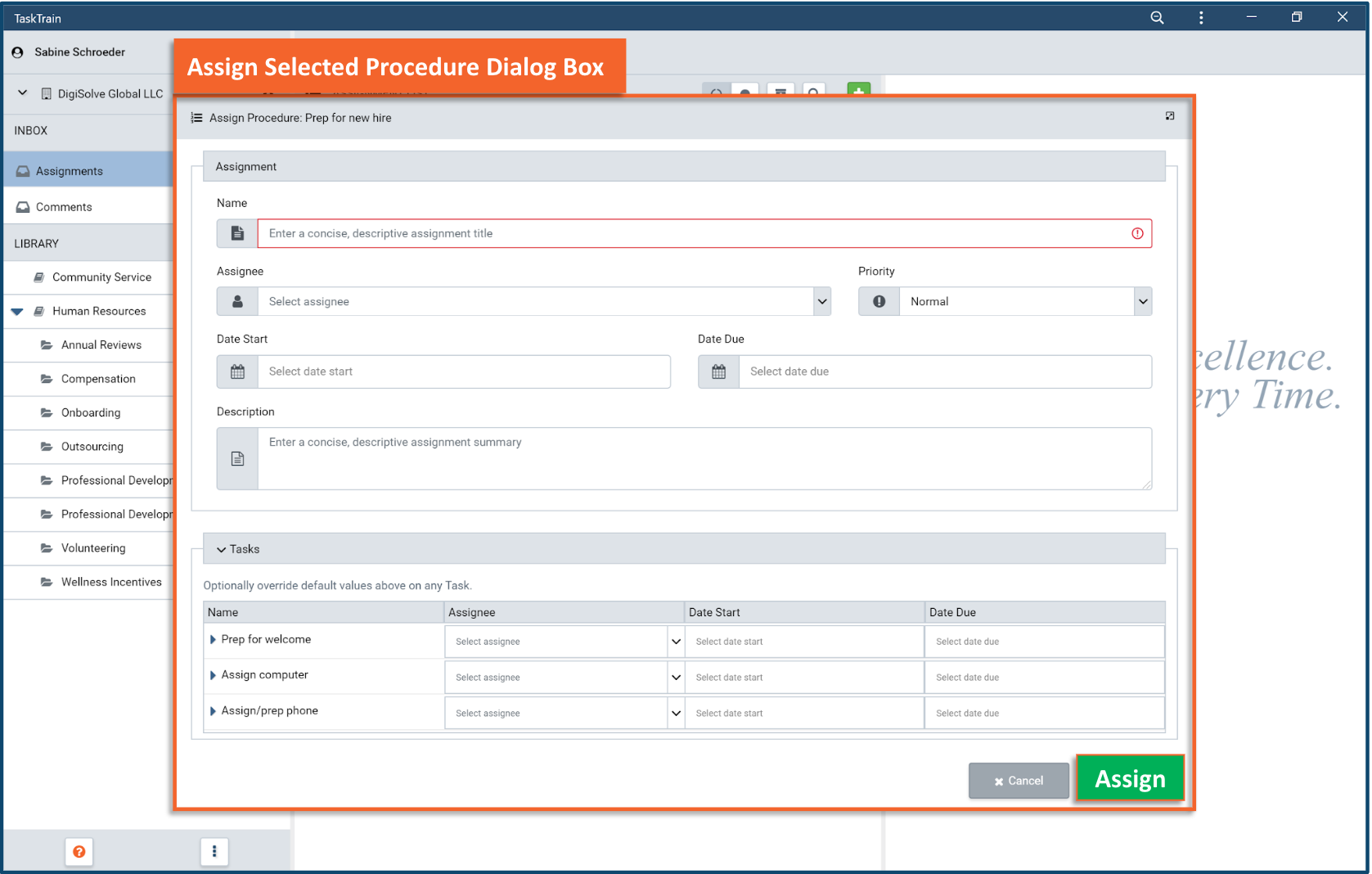1372x874 pixels.
Task: Expand the Assign computer task row
Action: 213,675
